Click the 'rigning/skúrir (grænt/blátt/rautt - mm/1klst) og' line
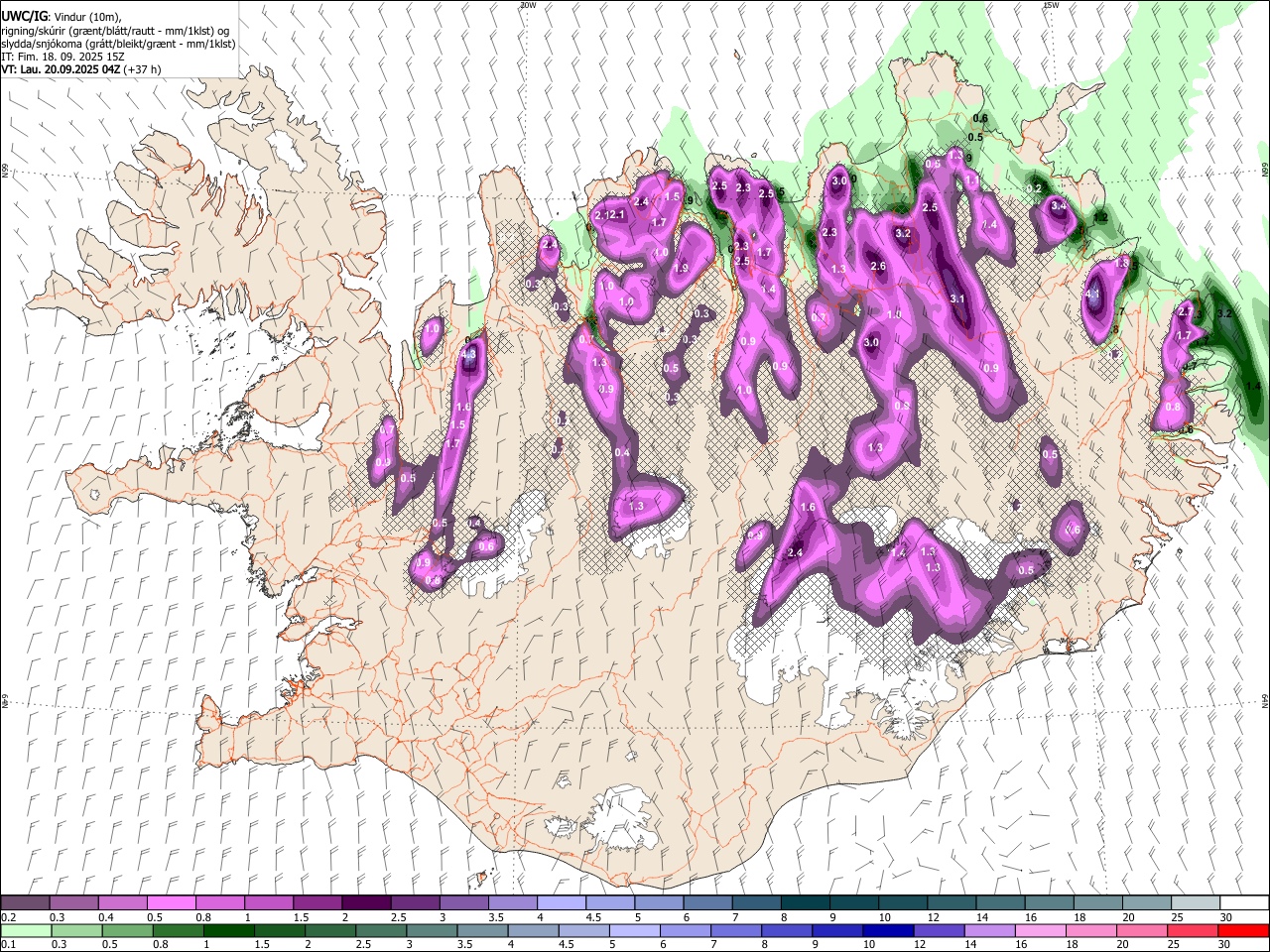The height and width of the screenshot is (952, 1270). click(x=115, y=31)
